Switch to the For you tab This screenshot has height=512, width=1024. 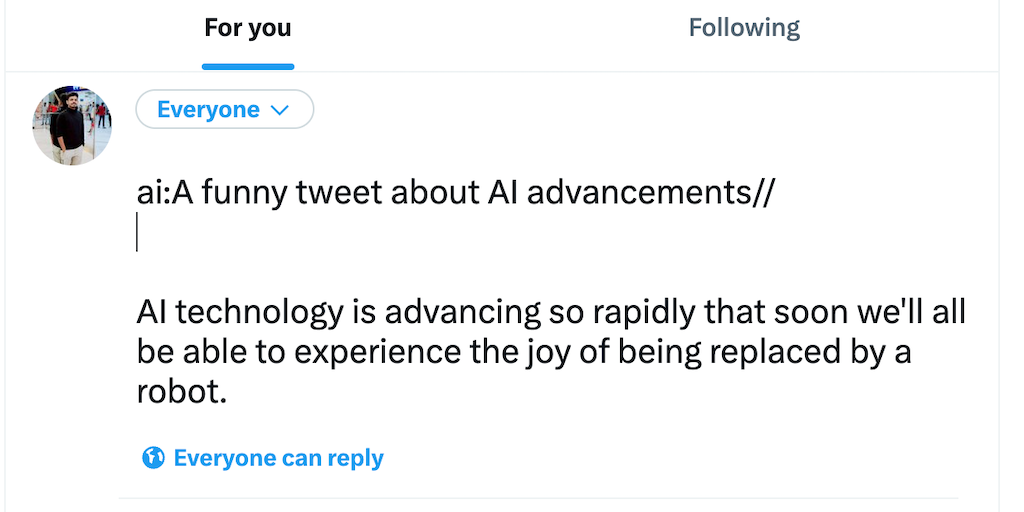247,28
